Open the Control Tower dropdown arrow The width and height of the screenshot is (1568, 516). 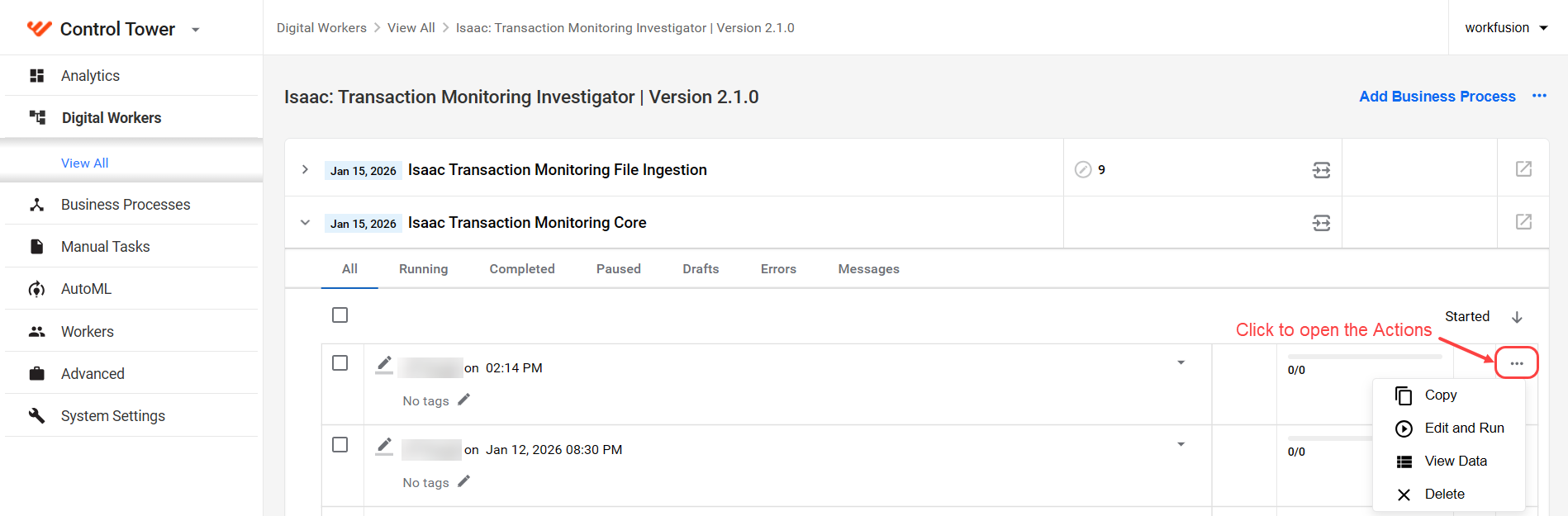[x=196, y=30]
